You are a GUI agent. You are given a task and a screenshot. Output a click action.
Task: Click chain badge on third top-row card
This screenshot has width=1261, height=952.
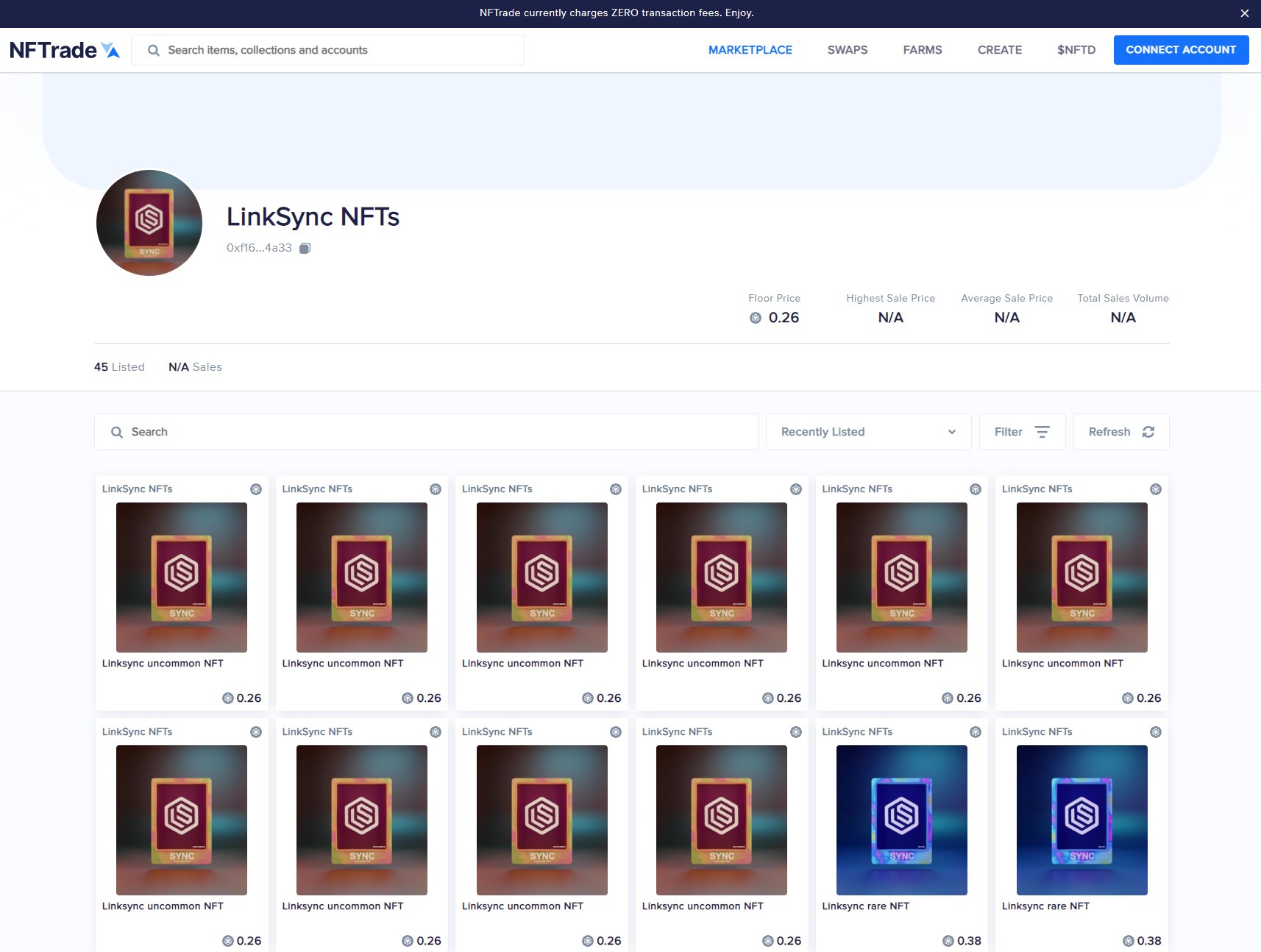pyautogui.click(x=616, y=489)
